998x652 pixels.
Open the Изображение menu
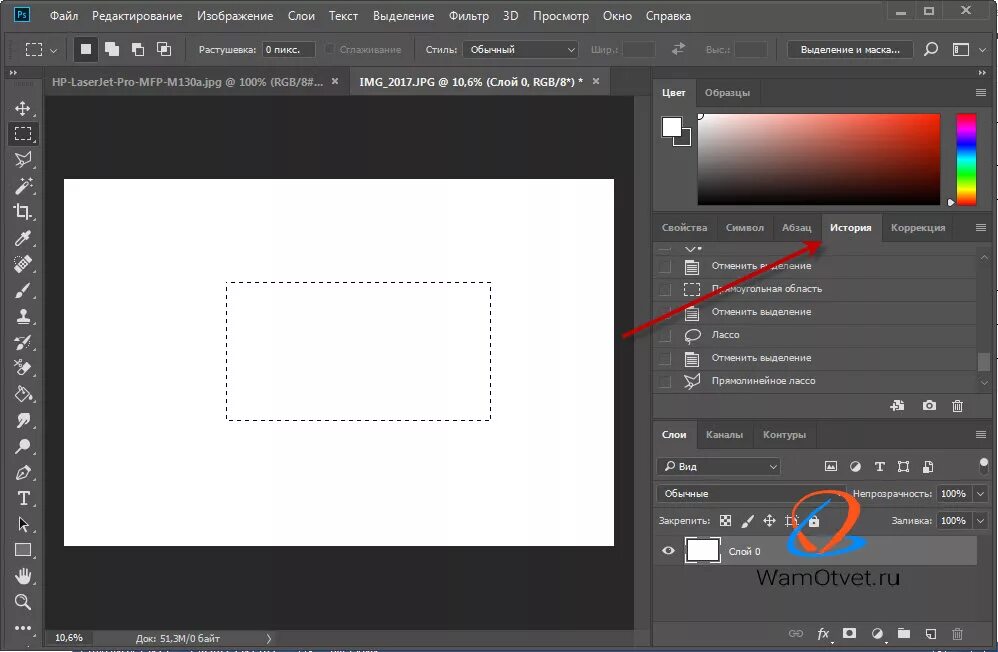click(x=235, y=16)
